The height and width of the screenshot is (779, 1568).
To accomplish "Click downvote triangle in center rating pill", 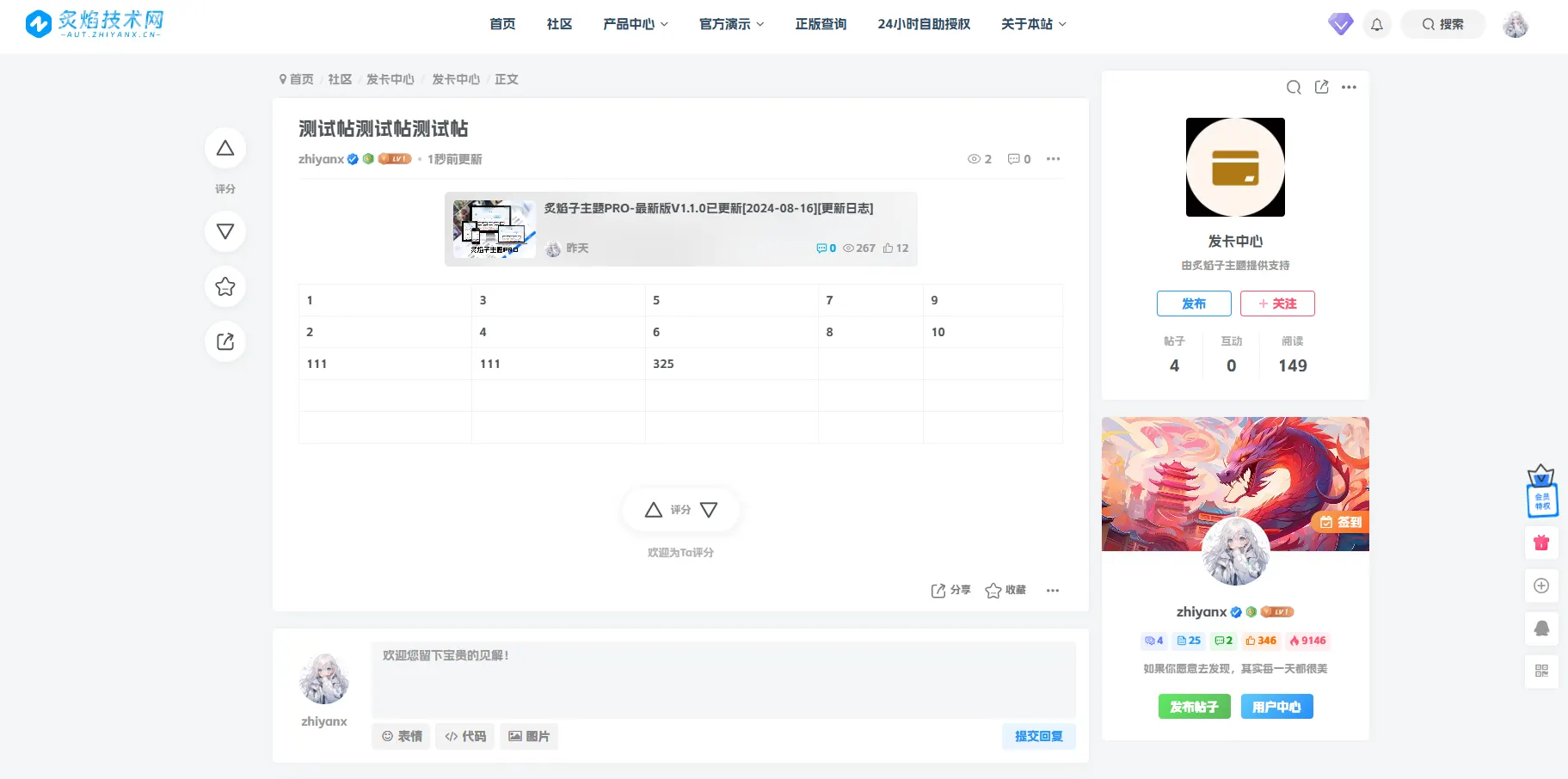I will coord(709,510).
